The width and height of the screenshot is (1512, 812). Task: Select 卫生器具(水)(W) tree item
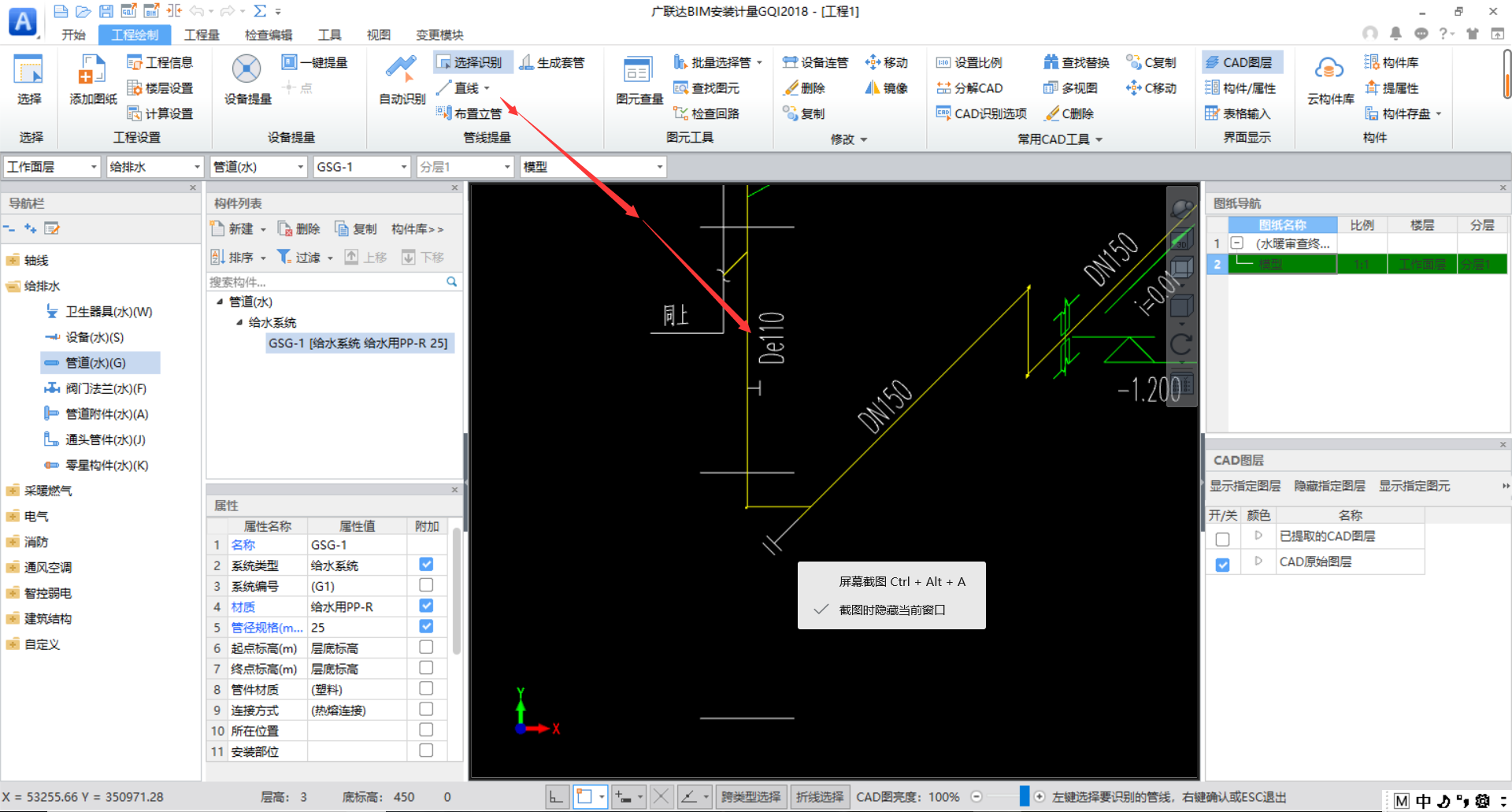(x=99, y=312)
